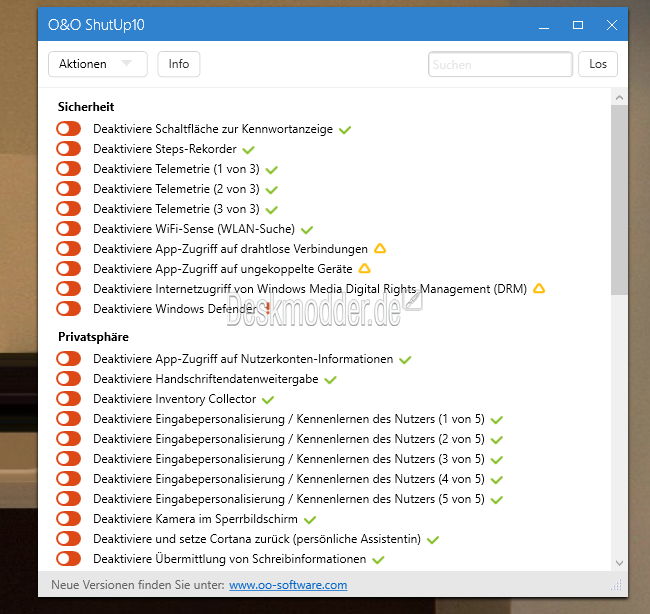Toggle Deaktiviere Steps-Rekorder switch
The image size is (650, 614).
pyautogui.click(x=69, y=148)
